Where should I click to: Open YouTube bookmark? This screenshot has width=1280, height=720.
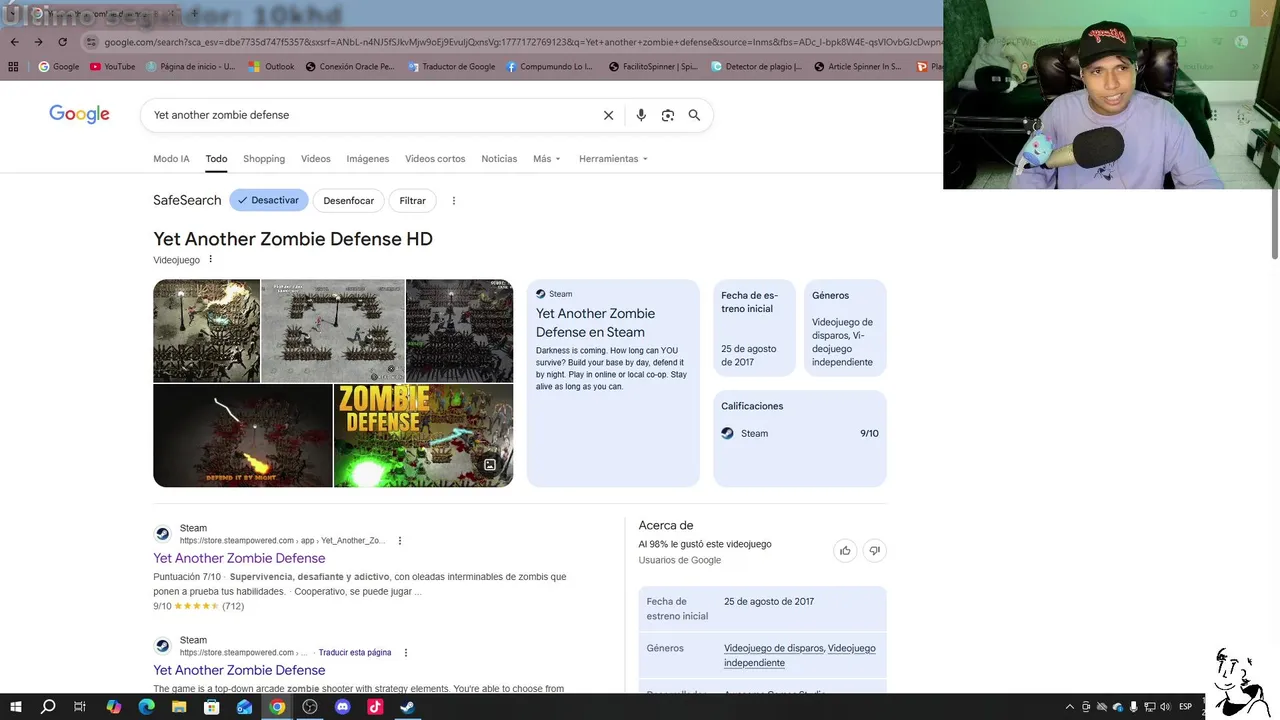112,67
